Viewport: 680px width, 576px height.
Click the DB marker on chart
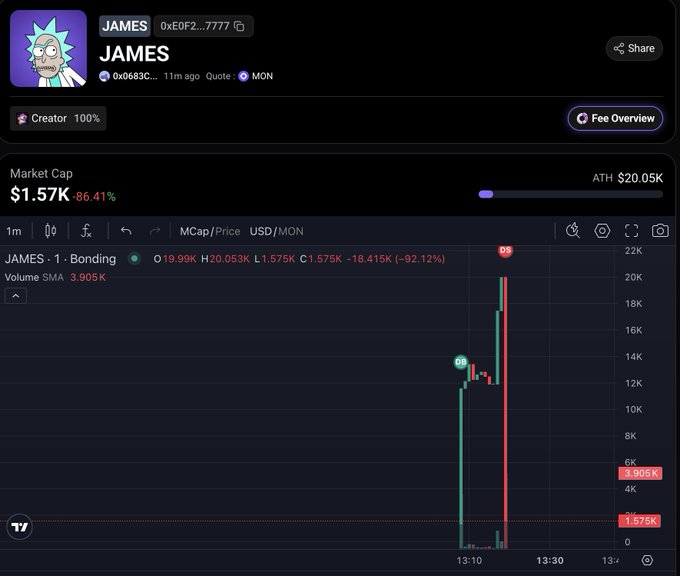(461, 362)
